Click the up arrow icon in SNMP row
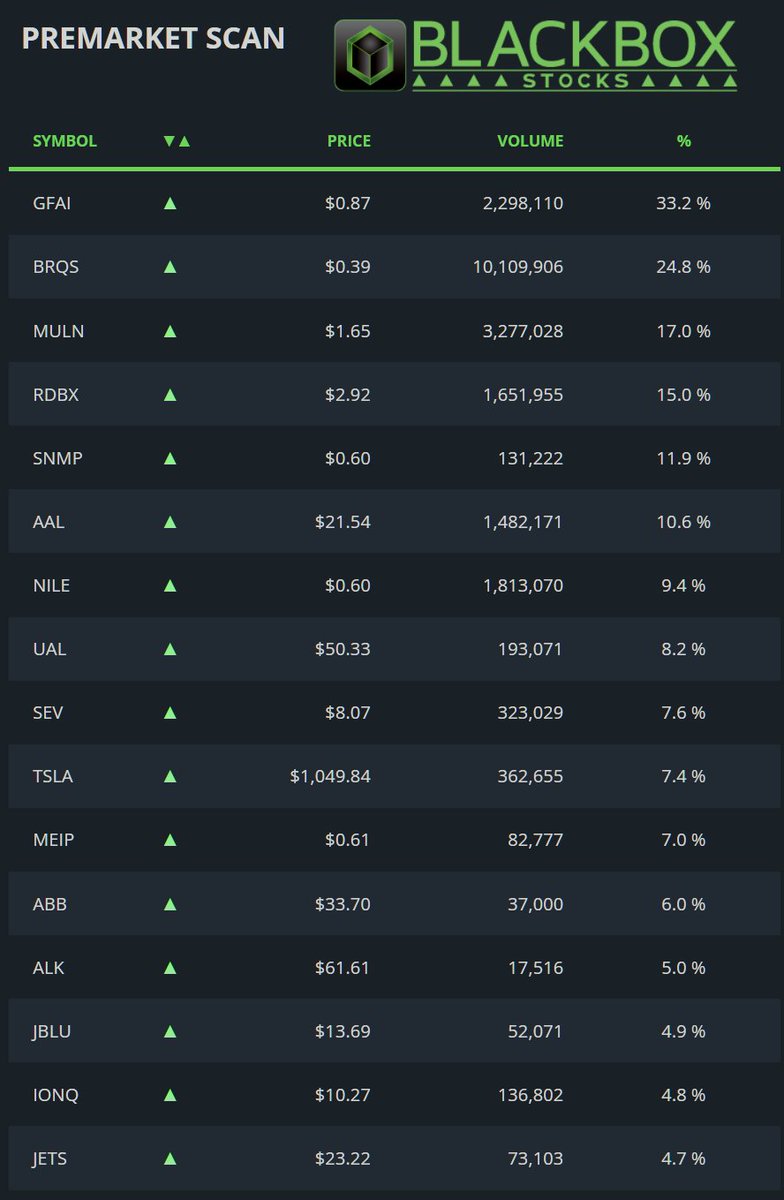 tap(170, 458)
